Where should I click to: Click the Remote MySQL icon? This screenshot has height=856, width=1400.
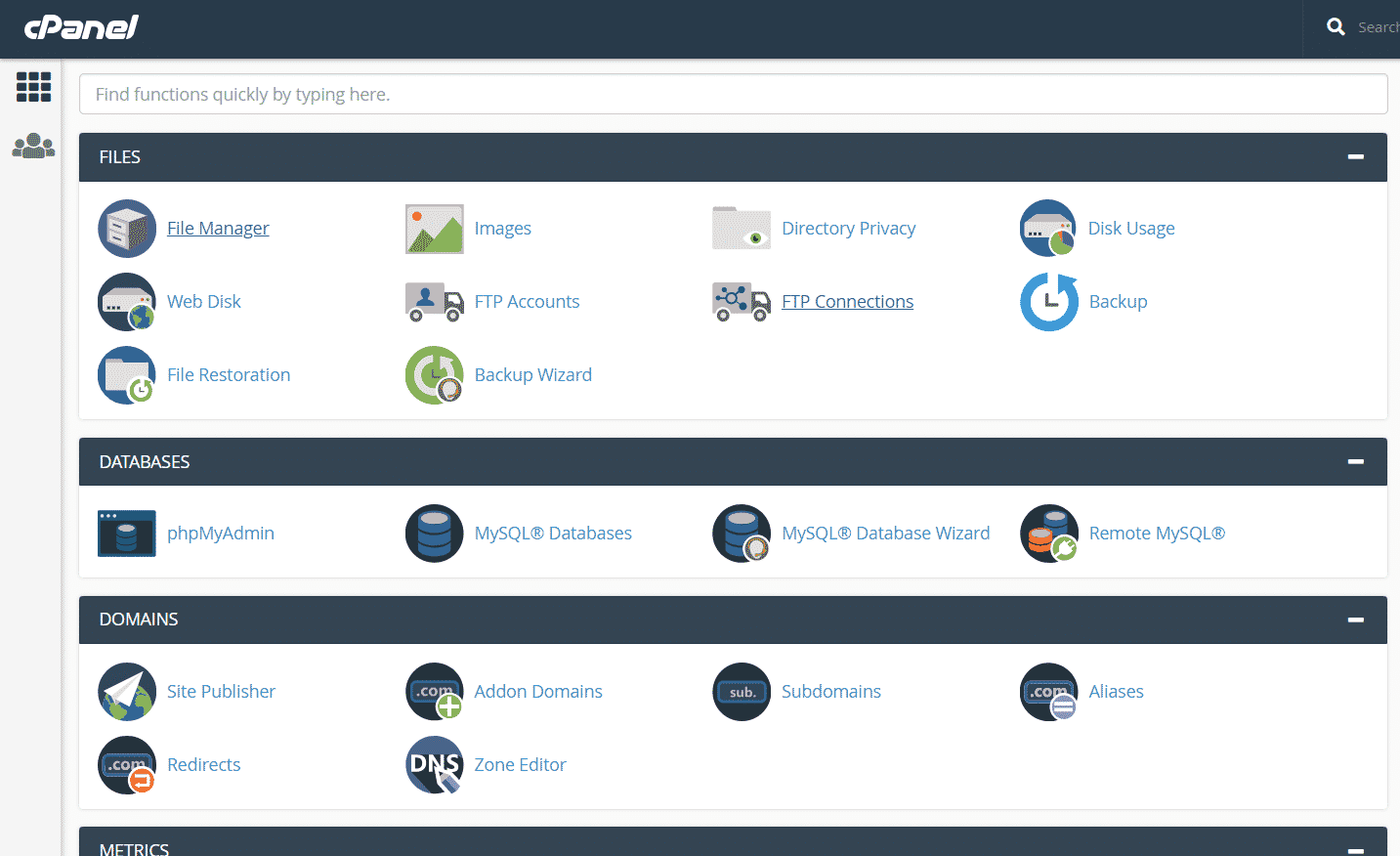[x=1049, y=534]
